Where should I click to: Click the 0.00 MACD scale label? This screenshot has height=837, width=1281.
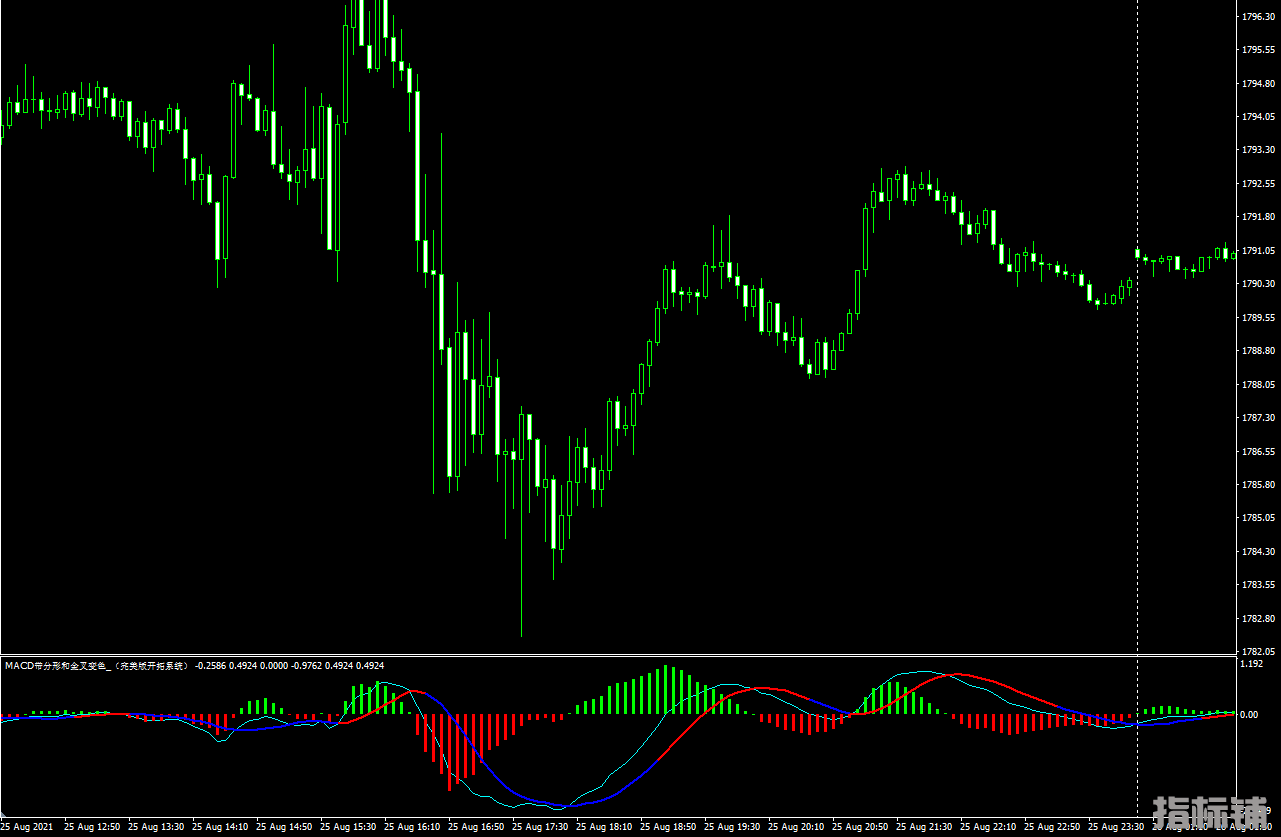click(x=1249, y=715)
